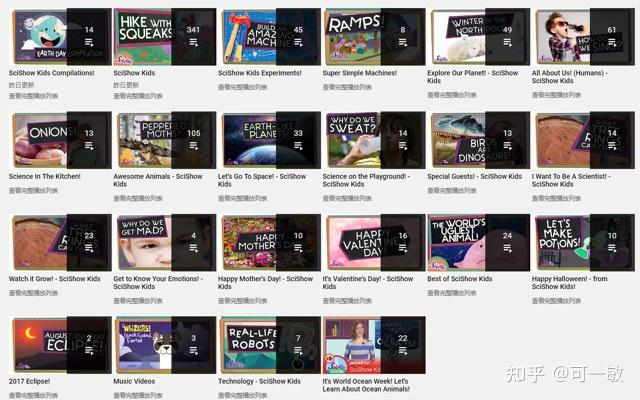Image resolution: width=640 pixels, height=400 pixels.
Task: Click playlist icon on Earth-Like Planets thumbnail
Action: tap(298, 146)
